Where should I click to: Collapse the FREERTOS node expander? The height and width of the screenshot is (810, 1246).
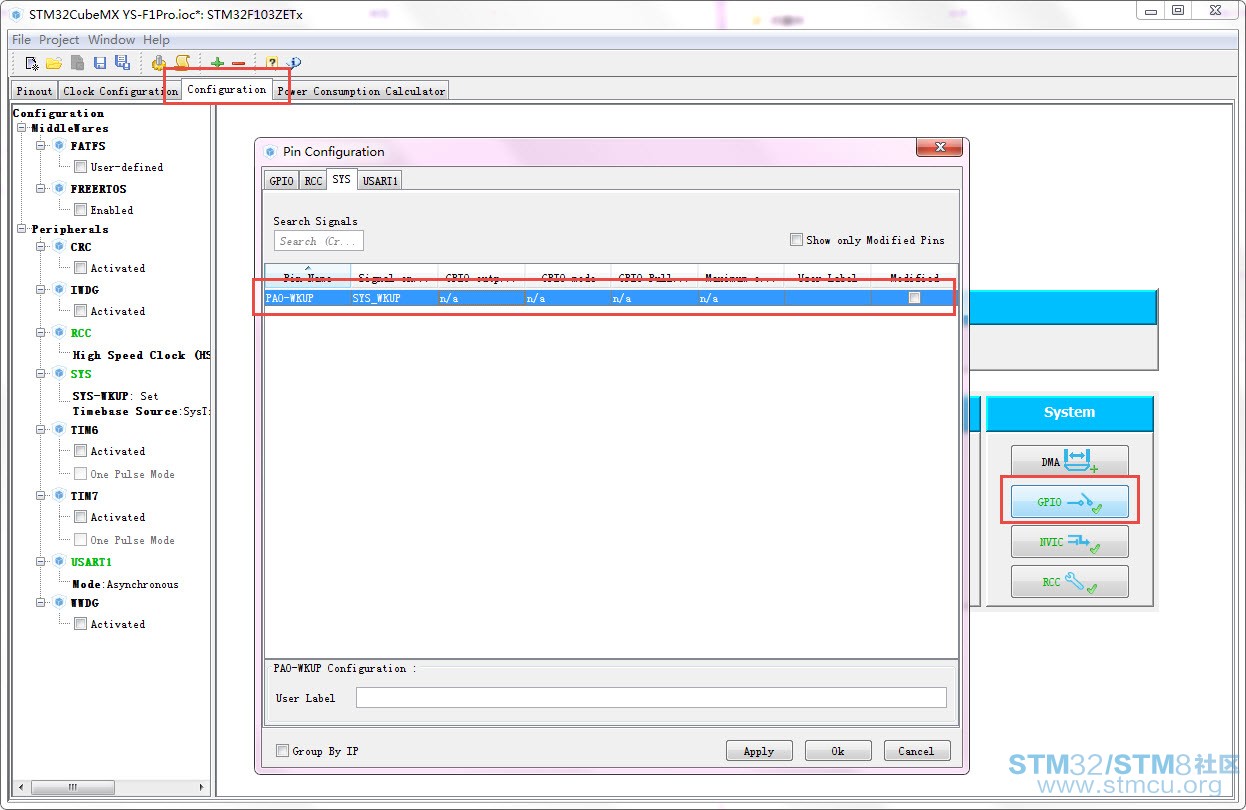[42, 189]
